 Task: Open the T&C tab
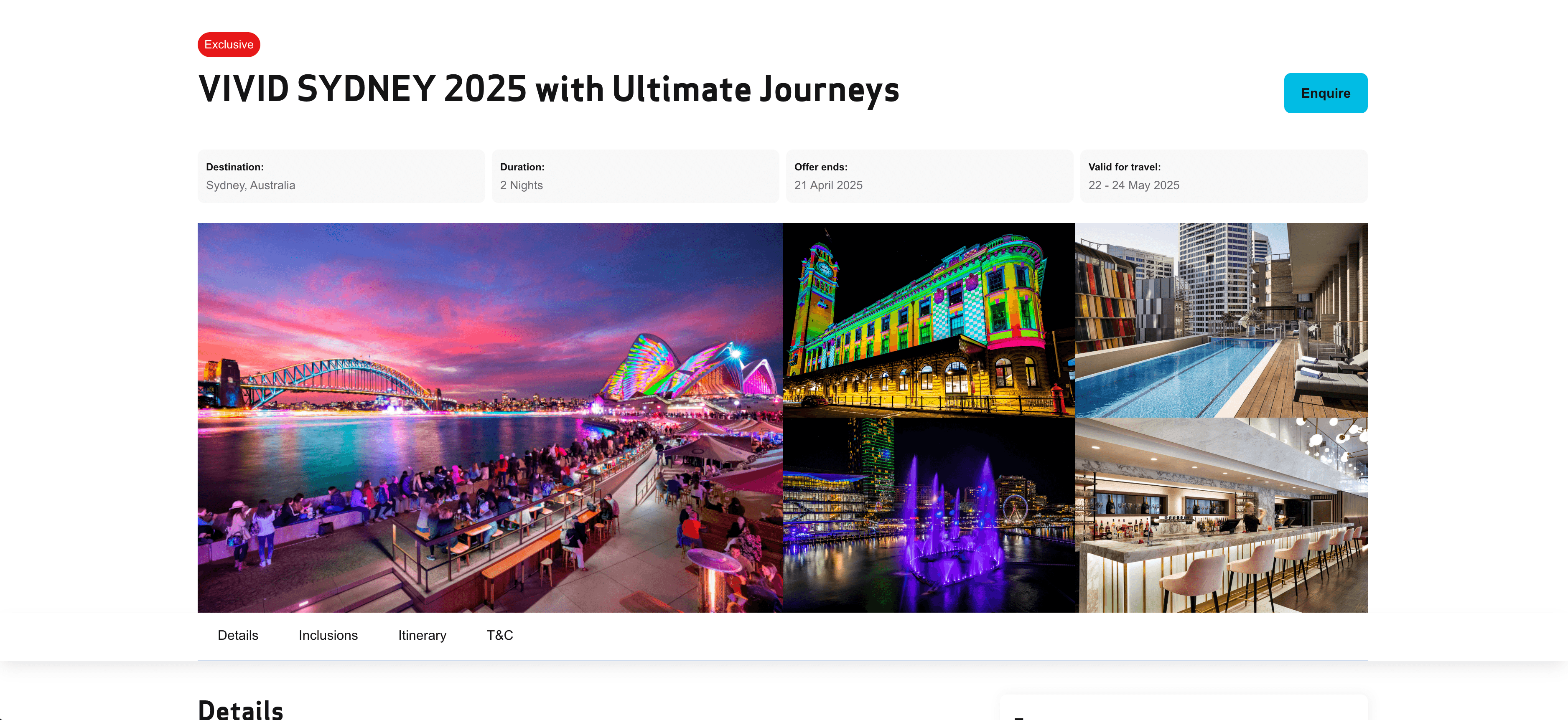(500, 635)
